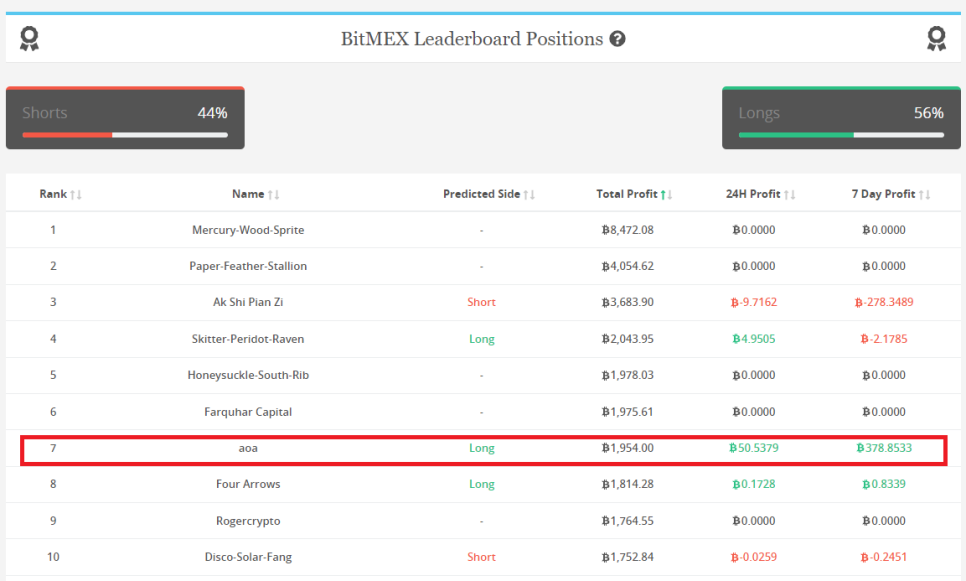Viewport: 966px width, 581px height.
Task: Open the help question mark icon beside title
Action: (617, 39)
